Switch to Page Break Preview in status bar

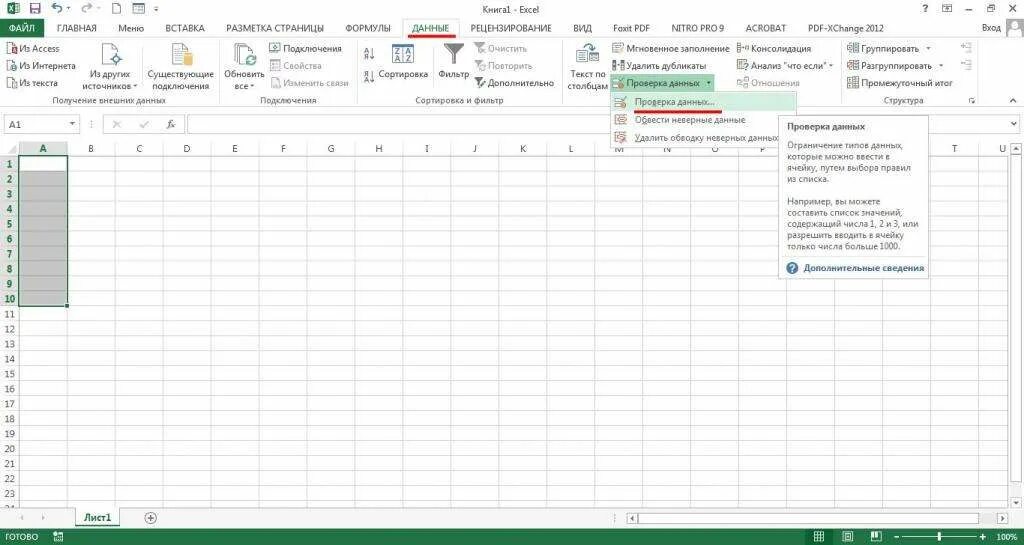click(x=875, y=537)
